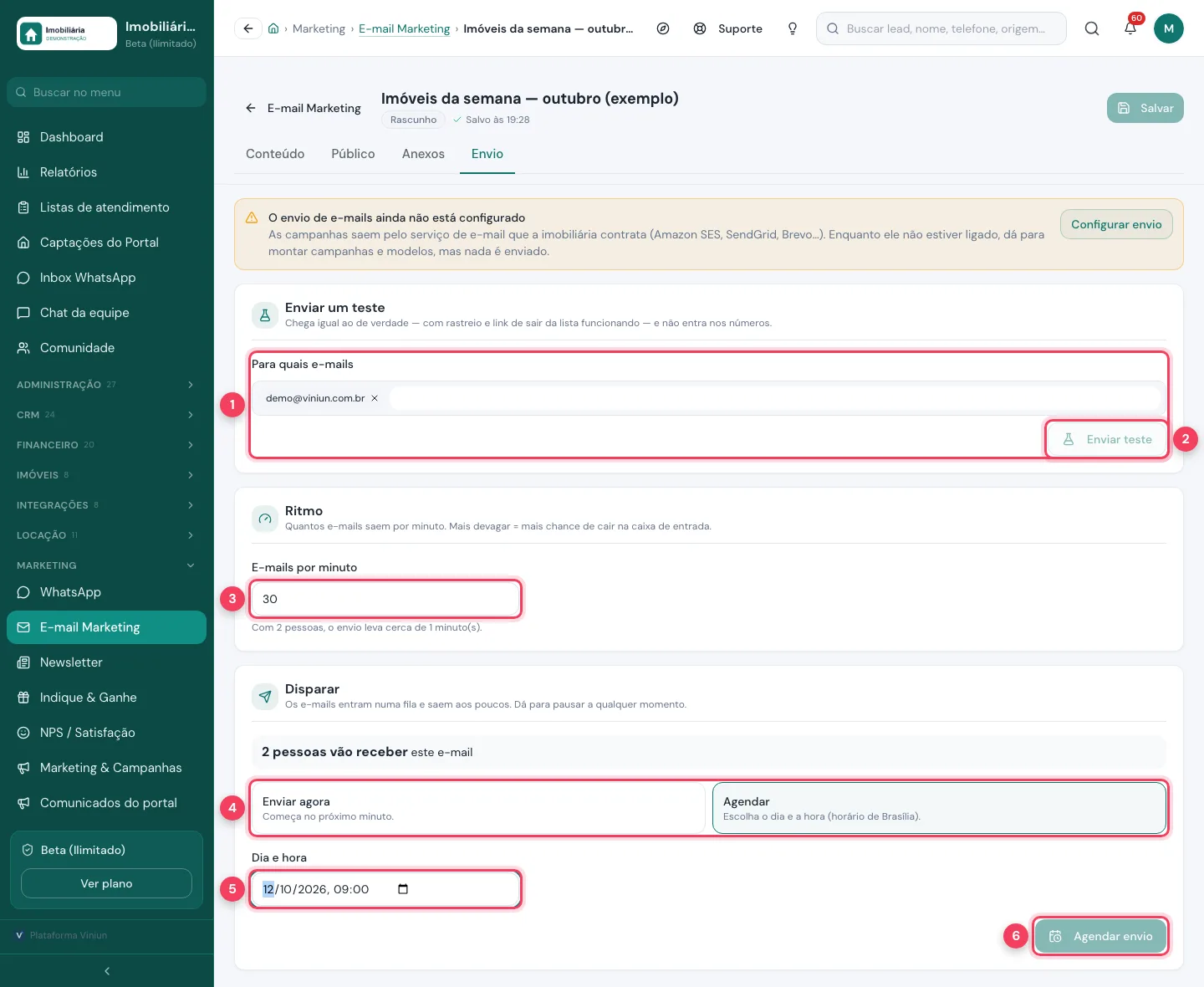Click the Rascunho status badge

click(413, 120)
